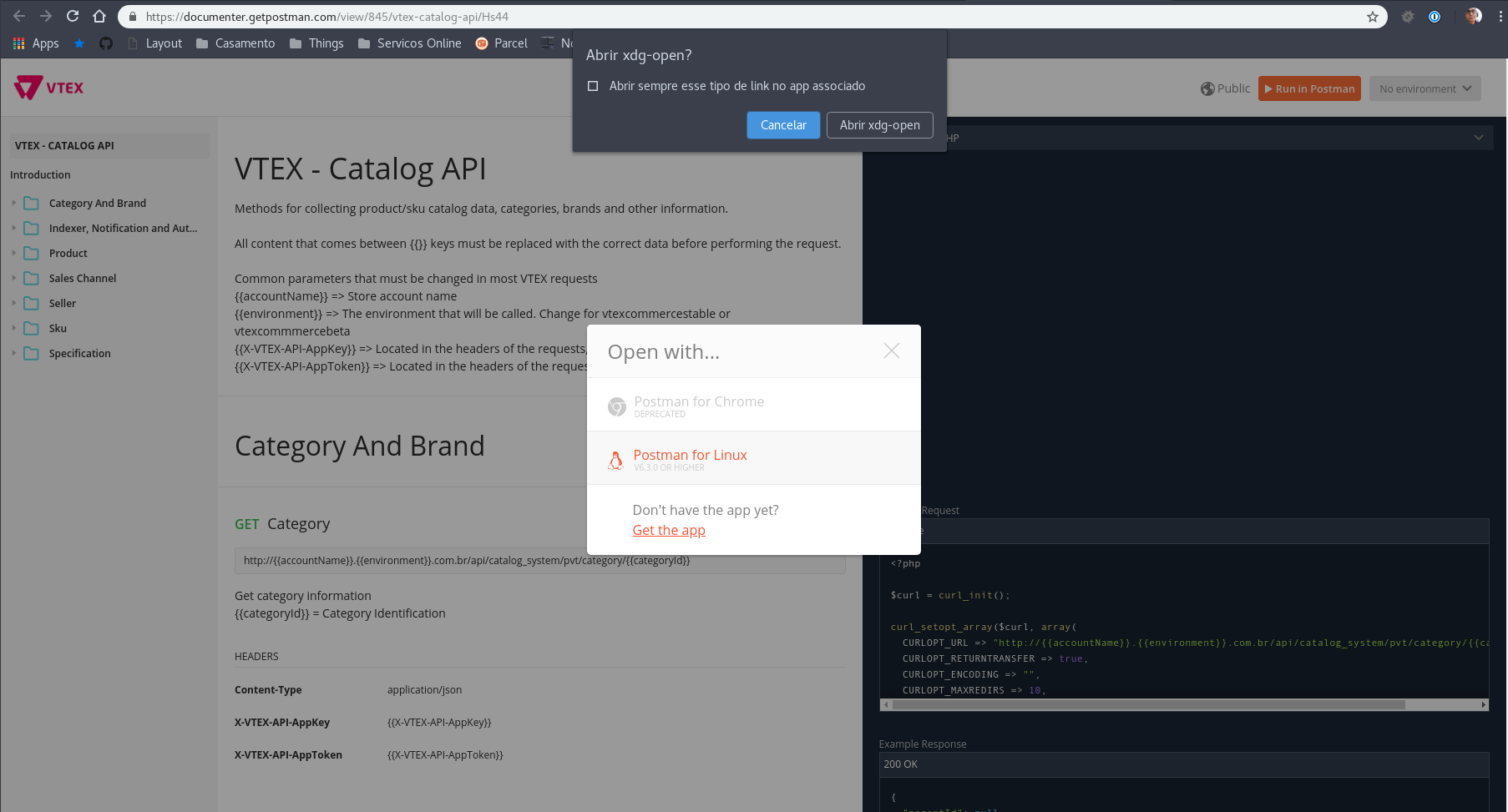Image resolution: width=1508 pixels, height=812 pixels.
Task: Click the Product folder icon
Action: coord(32,253)
